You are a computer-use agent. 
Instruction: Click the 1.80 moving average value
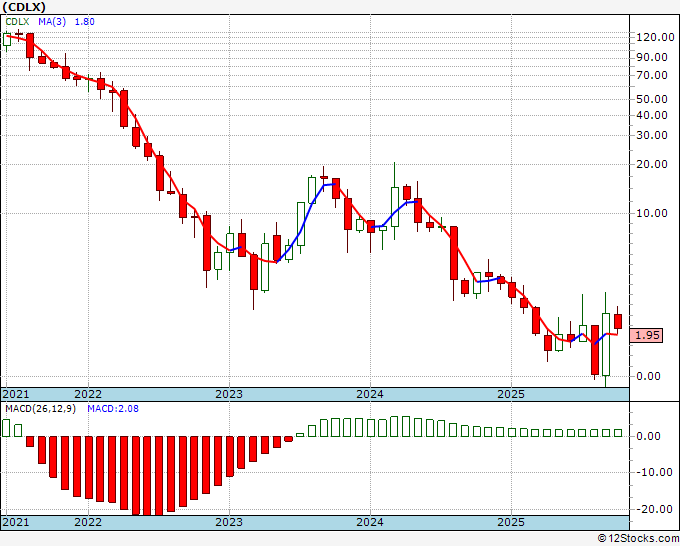pyautogui.click(x=85, y=22)
